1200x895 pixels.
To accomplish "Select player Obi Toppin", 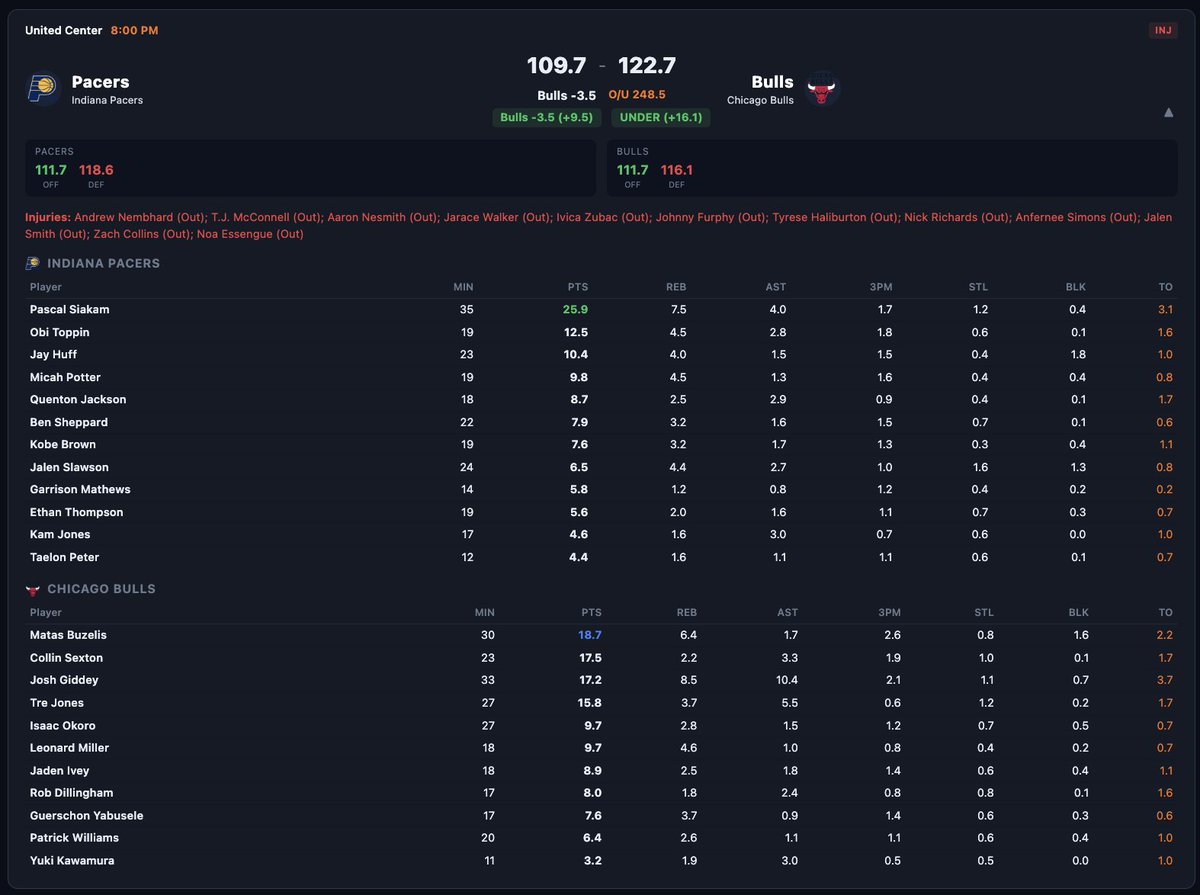I will coord(59,332).
